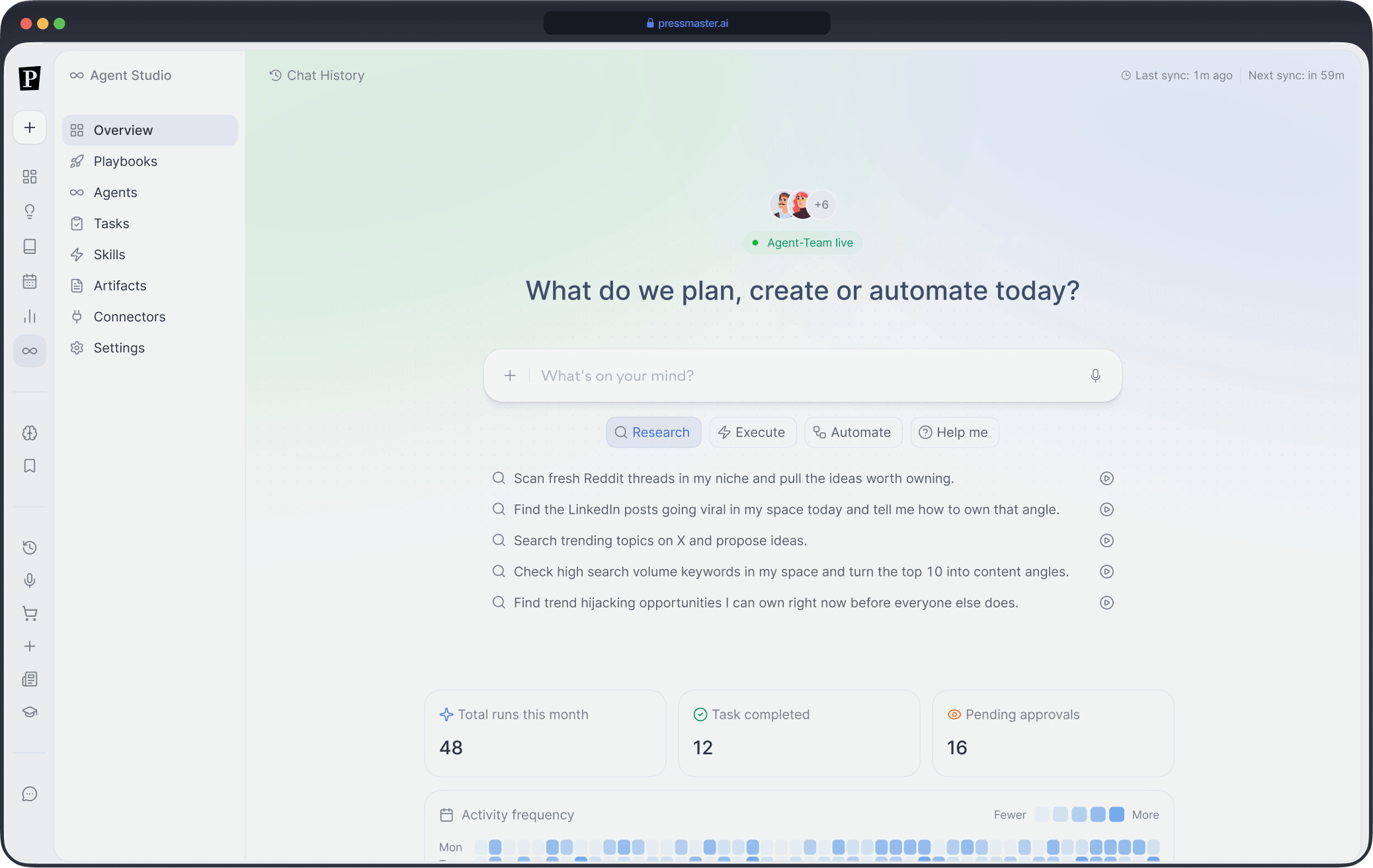
Task: Open the bookmark icon in the left rail
Action: pos(30,466)
